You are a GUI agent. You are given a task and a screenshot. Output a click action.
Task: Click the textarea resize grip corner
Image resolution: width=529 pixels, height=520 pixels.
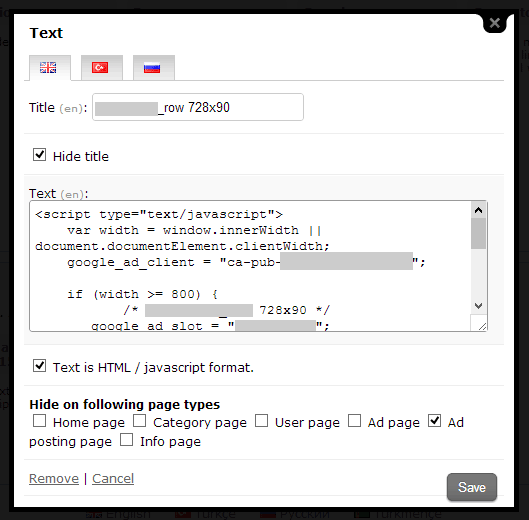(482, 326)
